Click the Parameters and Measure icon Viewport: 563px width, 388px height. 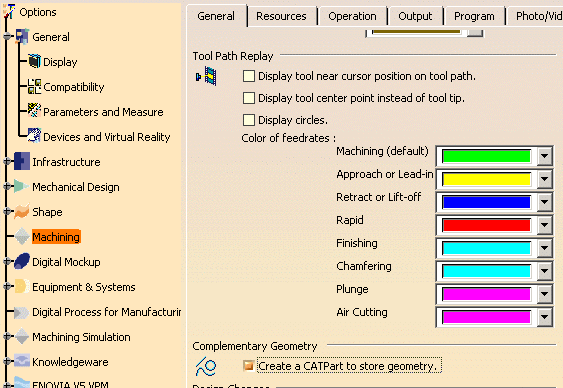pos(34,111)
